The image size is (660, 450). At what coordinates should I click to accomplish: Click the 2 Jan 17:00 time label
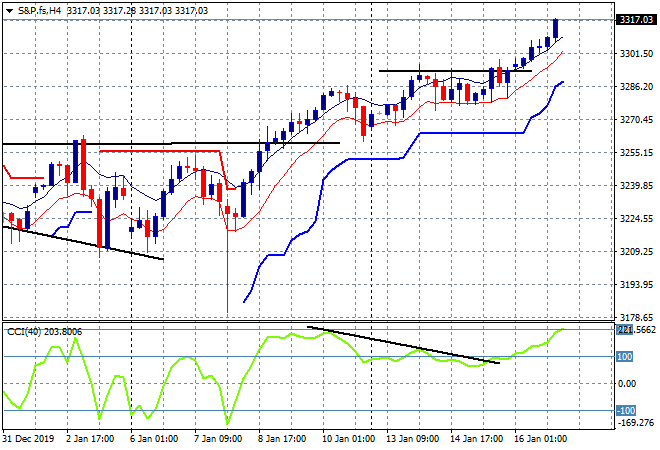click(90, 439)
